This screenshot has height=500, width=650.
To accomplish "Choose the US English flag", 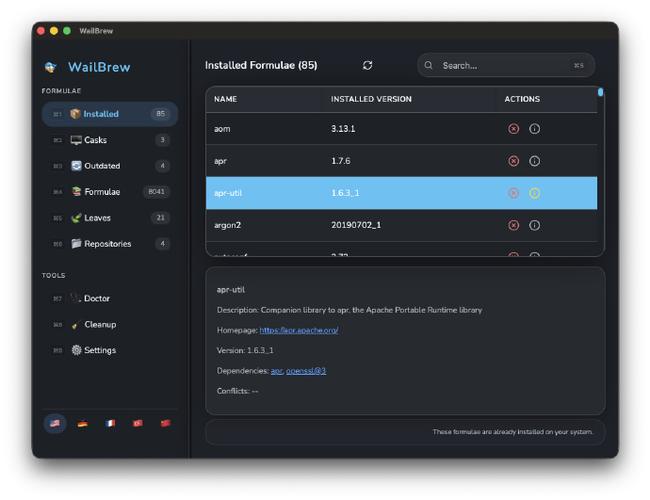I will [x=55, y=423].
